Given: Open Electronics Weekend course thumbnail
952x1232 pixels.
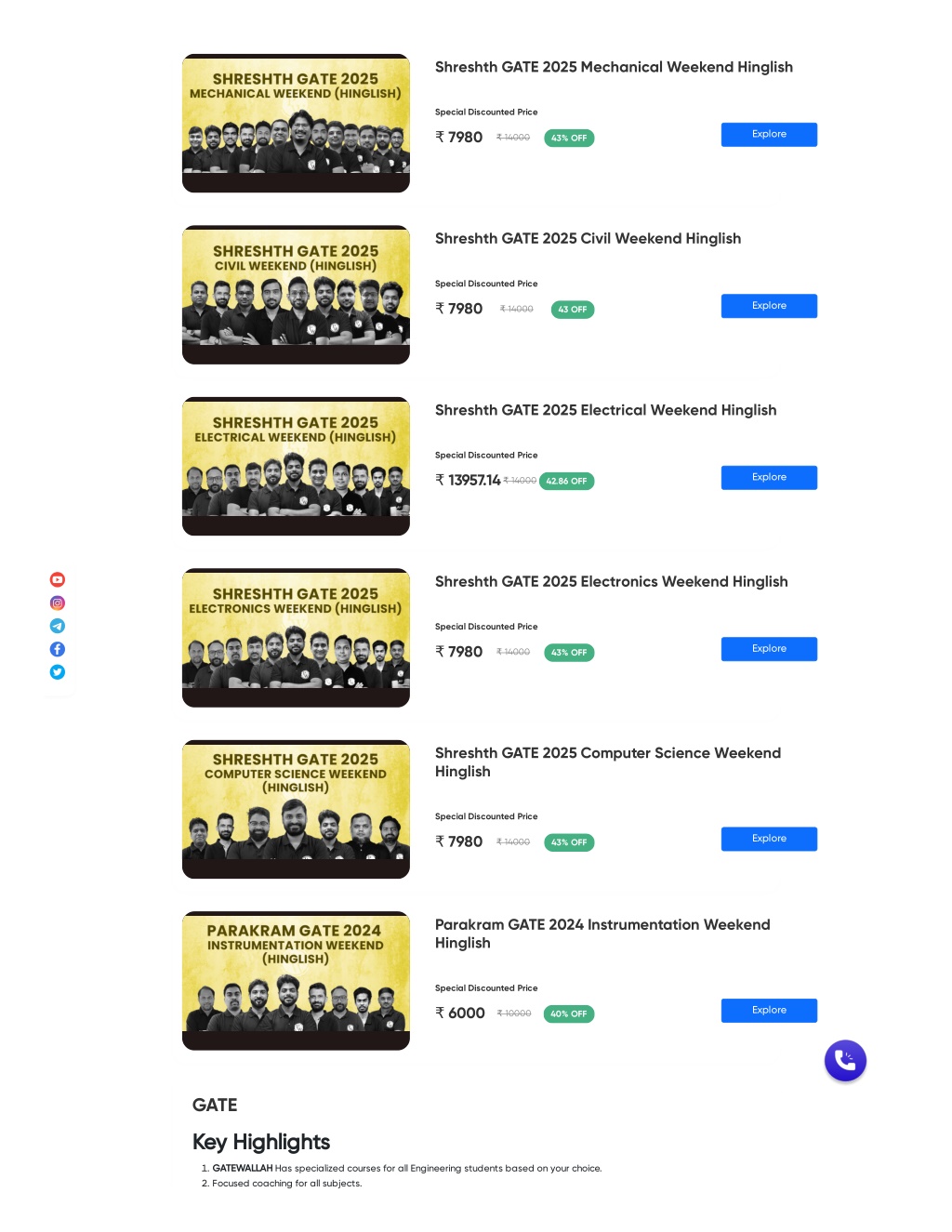Looking at the screenshot, I should 296,638.
